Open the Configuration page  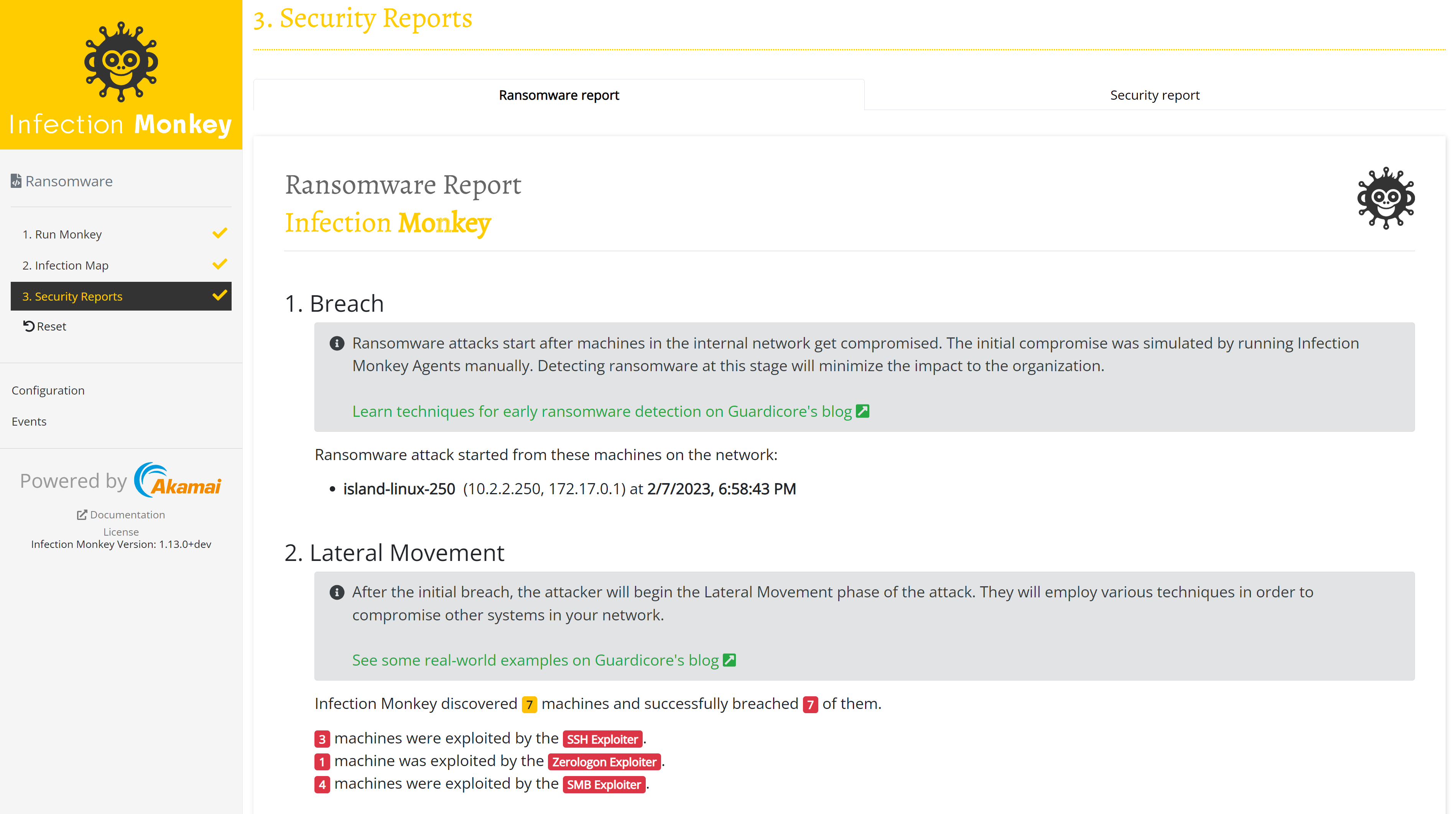48,390
